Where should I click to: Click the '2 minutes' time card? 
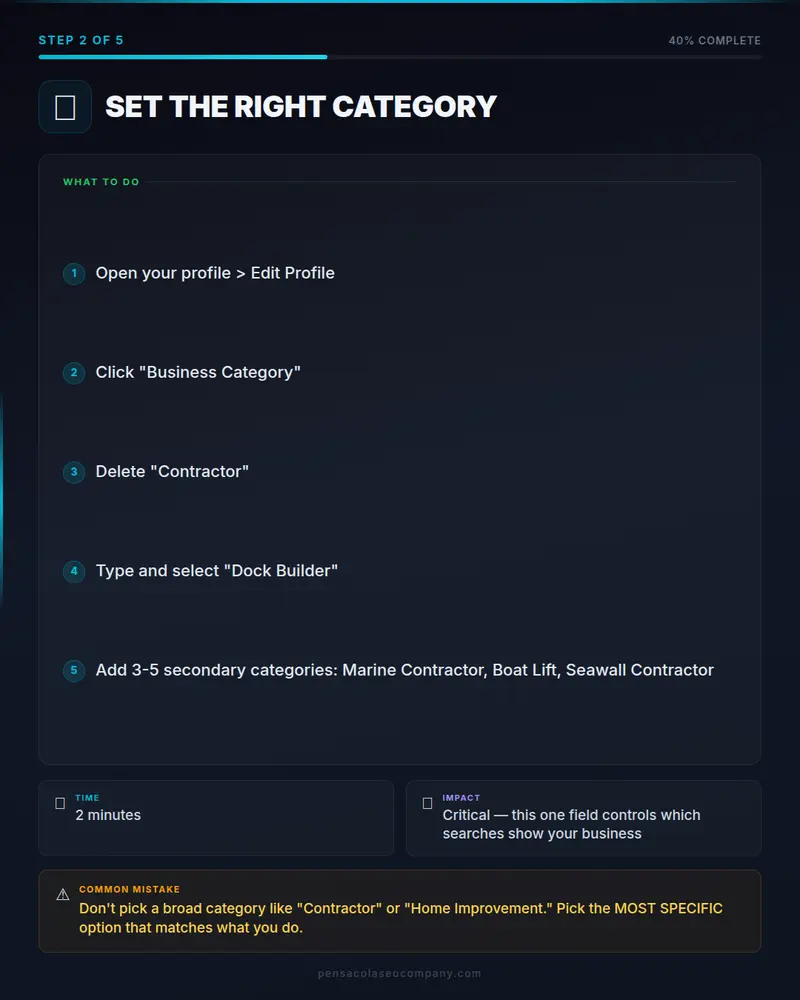216,818
